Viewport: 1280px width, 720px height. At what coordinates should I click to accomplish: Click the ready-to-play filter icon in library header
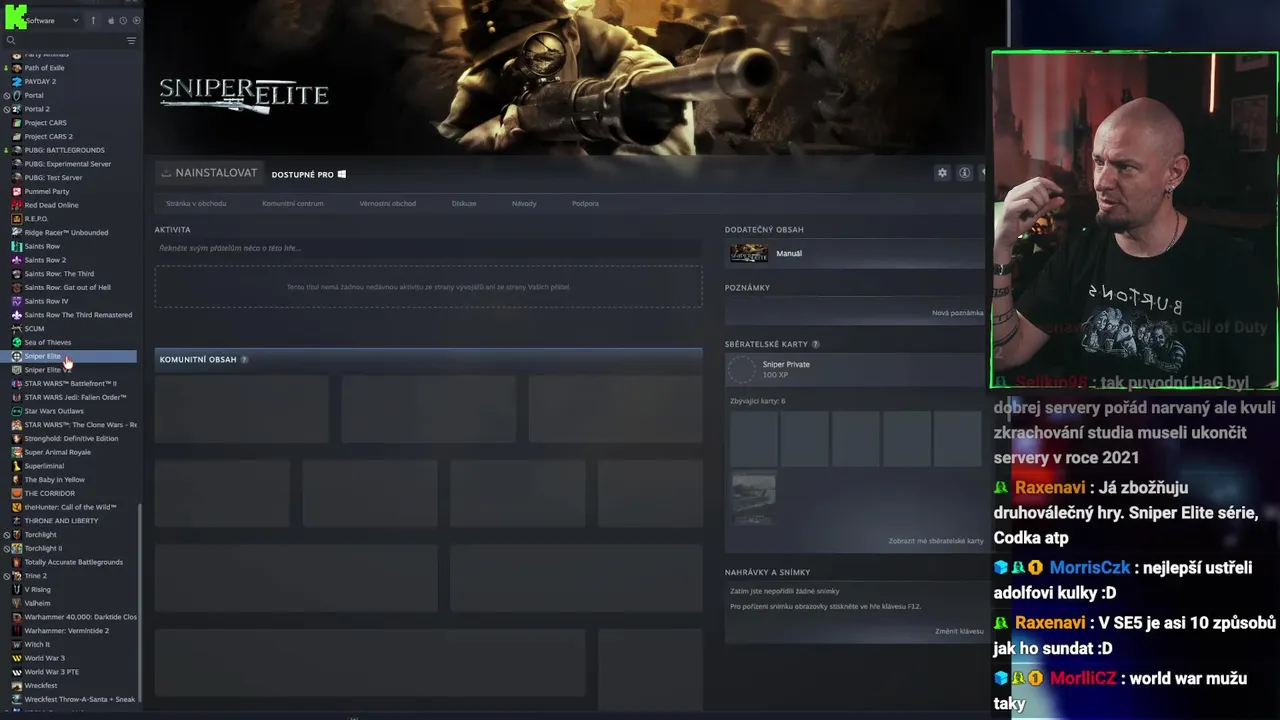tap(137, 20)
